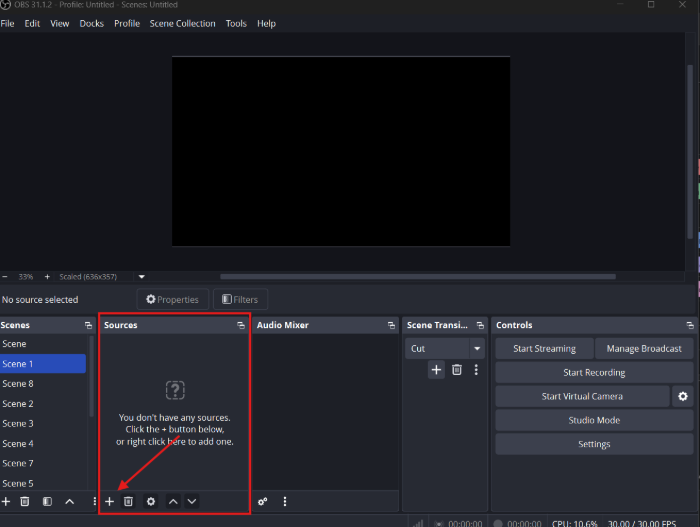This screenshot has height=527, width=700.
Task: Open Audio Mixer three-dot options menu
Action: (x=285, y=501)
